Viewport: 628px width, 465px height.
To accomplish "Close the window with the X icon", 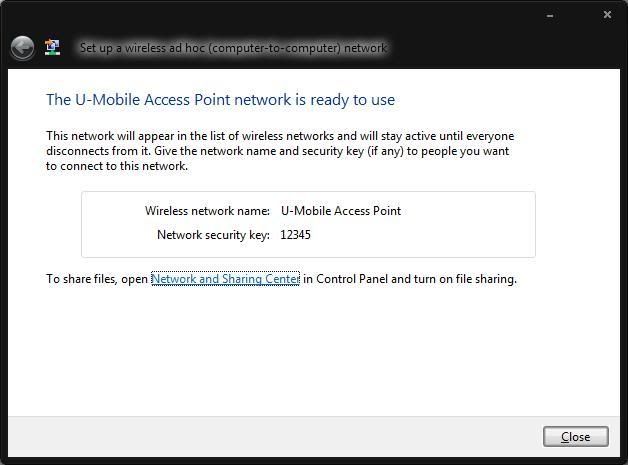I will (607, 15).
